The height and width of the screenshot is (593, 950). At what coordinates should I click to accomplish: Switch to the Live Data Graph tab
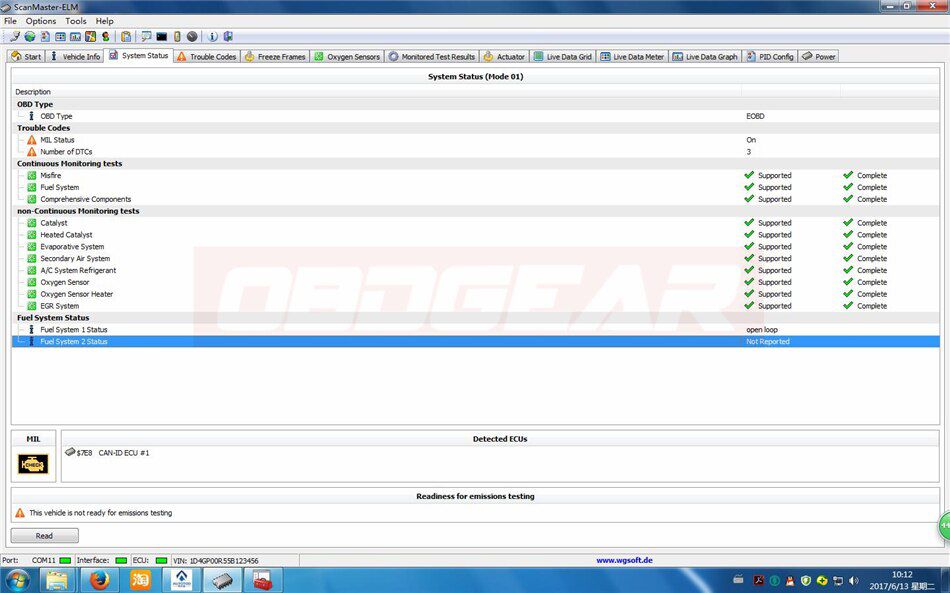coord(705,56)
